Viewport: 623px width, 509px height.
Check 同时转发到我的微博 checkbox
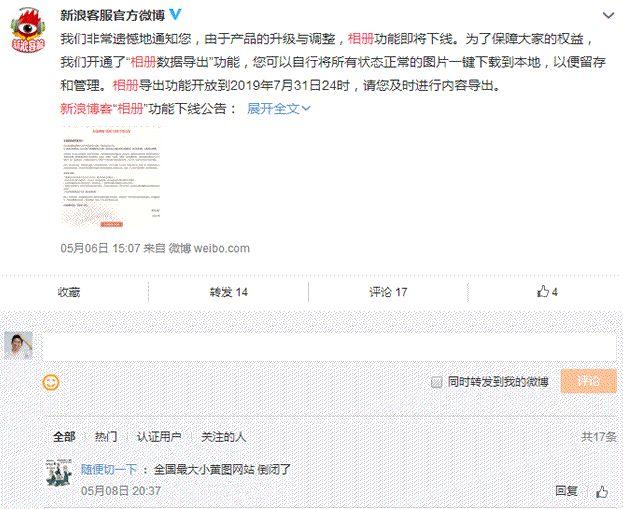(x=436, y=382)
